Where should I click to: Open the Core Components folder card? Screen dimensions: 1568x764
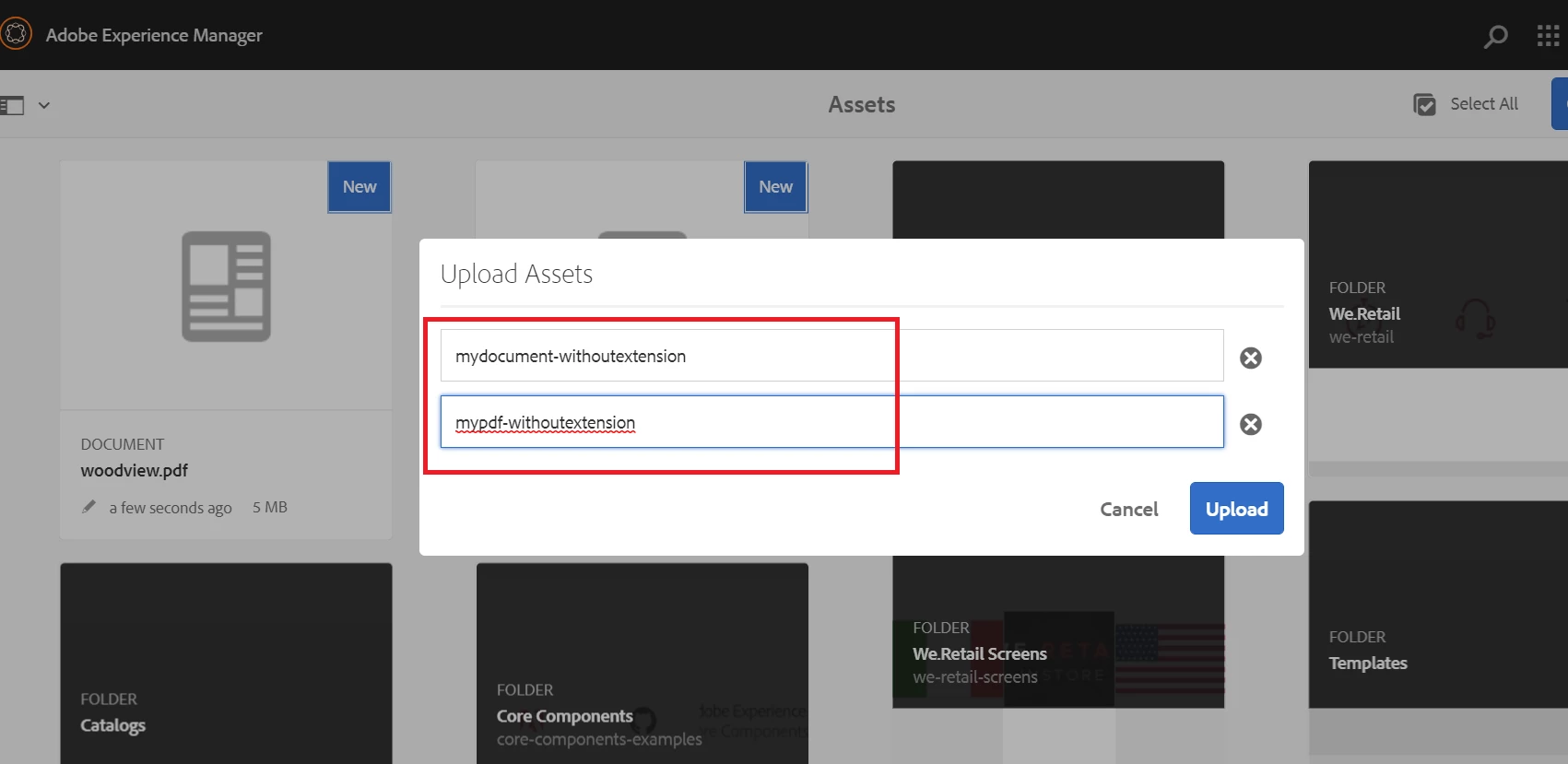tap(643, 664)
